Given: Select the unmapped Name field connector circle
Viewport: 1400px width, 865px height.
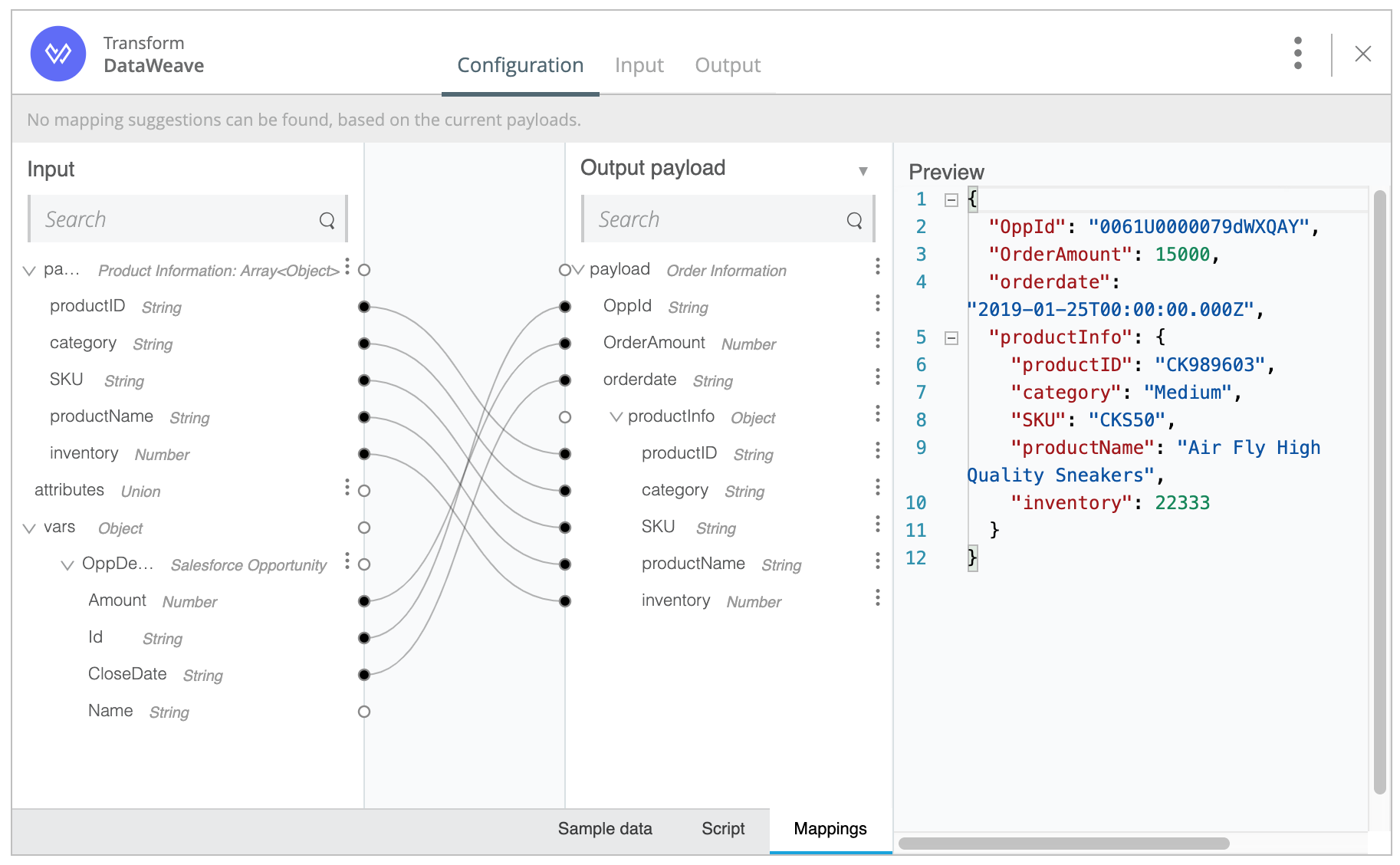Looking at the screenshot, I should point(364,712).
